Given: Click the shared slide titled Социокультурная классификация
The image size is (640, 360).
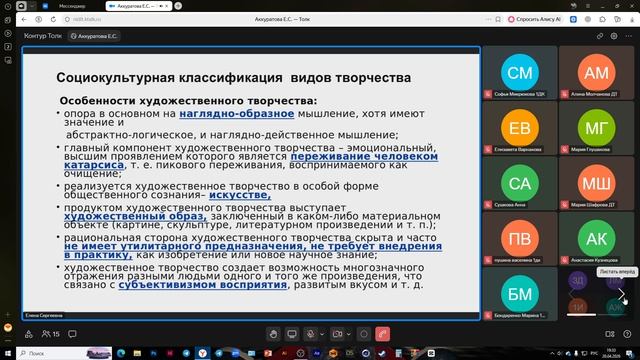Looking at the screenshot, I should (251, 183).
